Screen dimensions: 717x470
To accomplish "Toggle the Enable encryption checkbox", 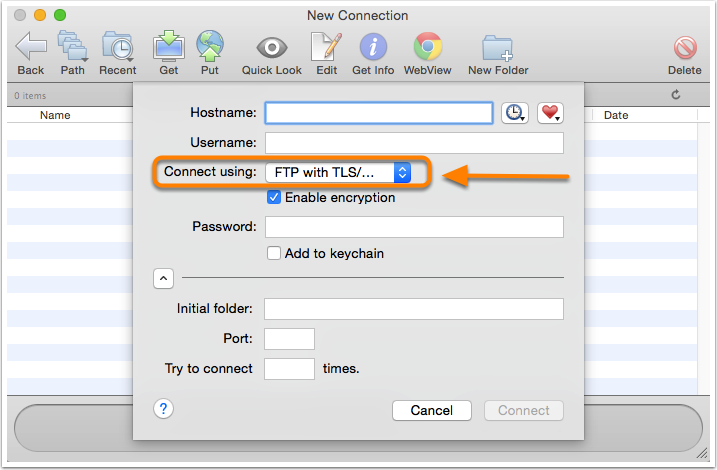I will [x=273, y=198].
